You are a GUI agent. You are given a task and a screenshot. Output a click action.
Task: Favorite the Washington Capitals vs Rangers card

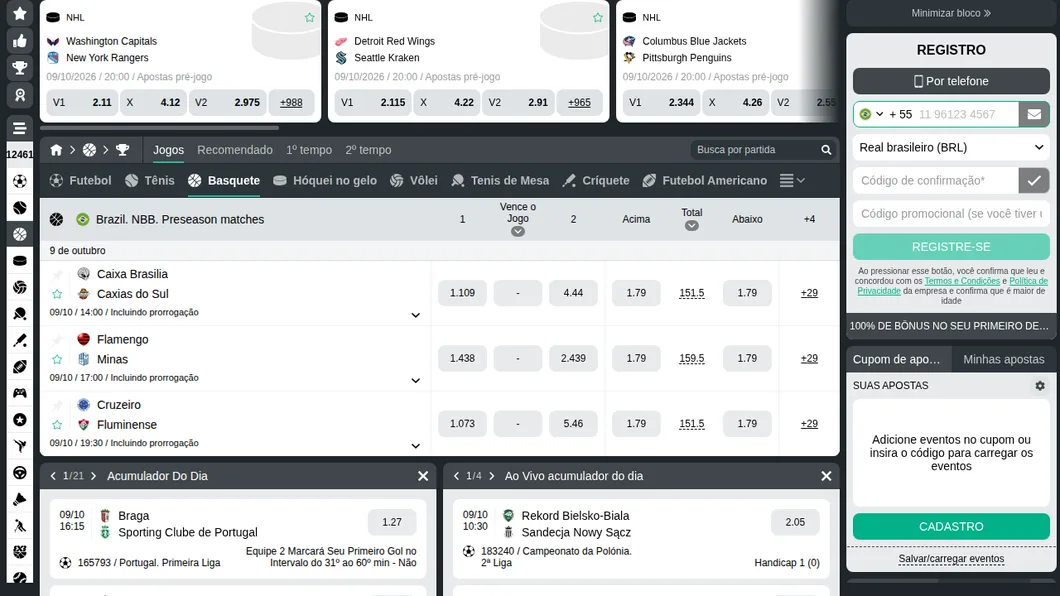310,18
